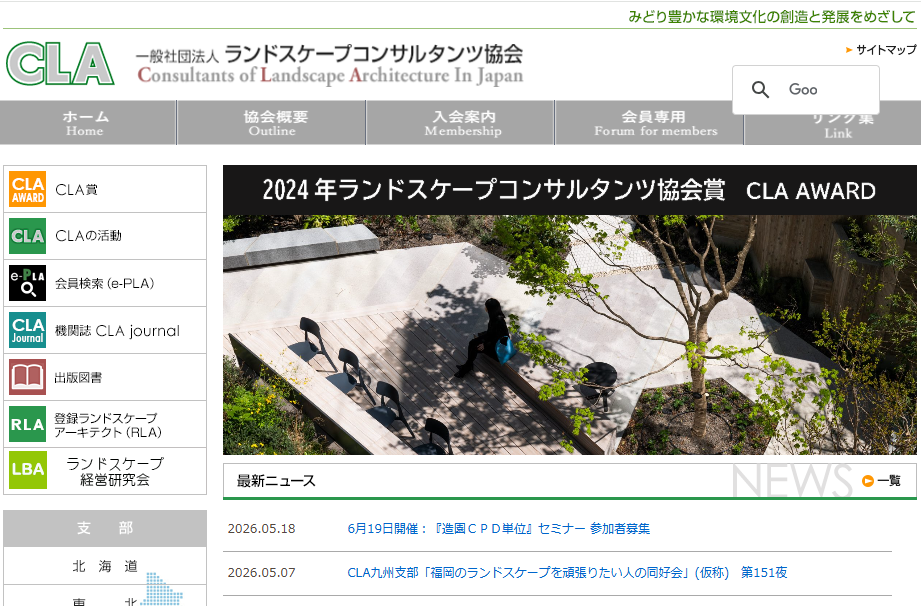Open the publications book icon

coord(28,377)
